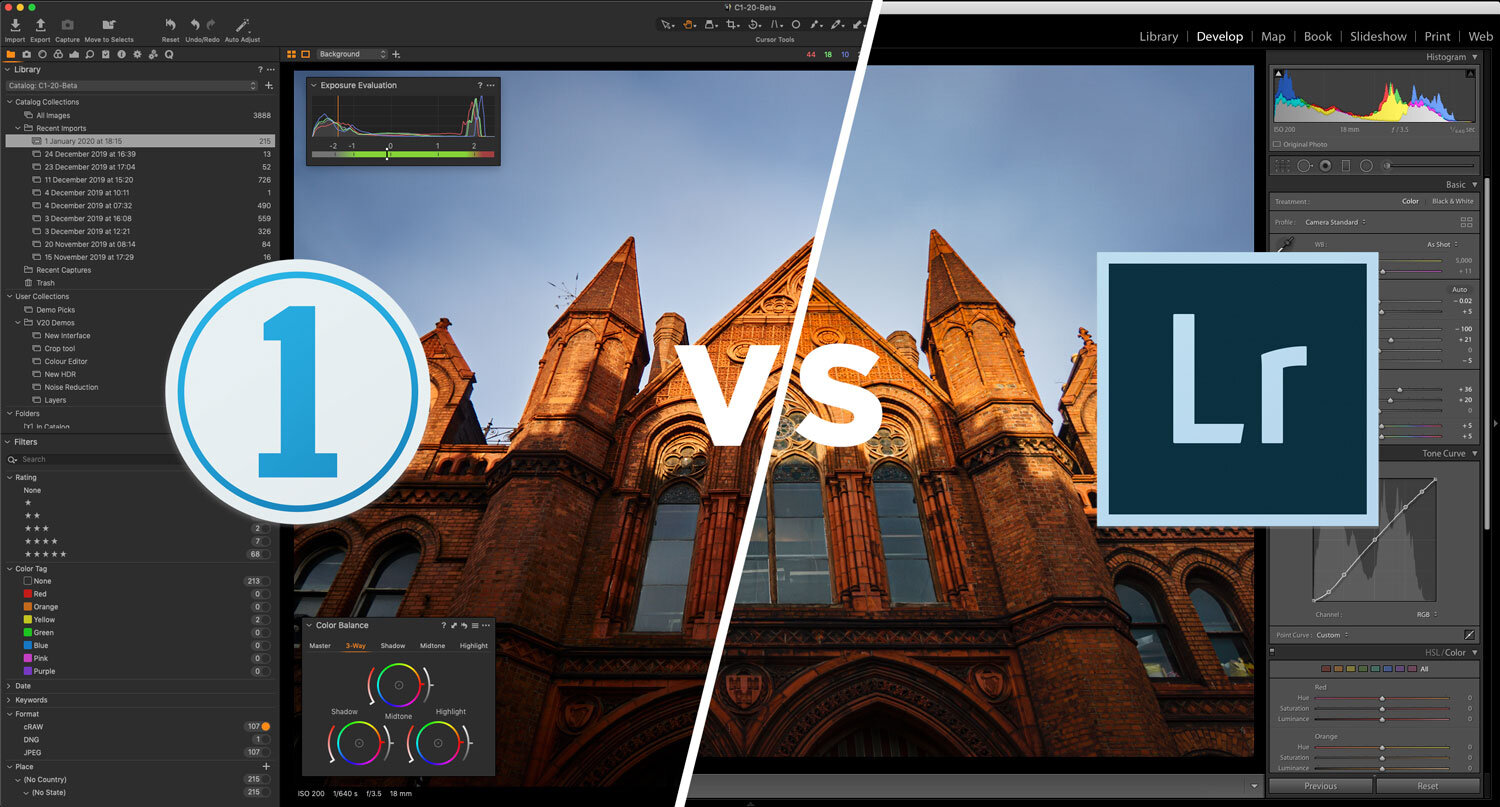
Task: Open the Catalog: C1-20-Beta dropdown
Action: [132, 86]
